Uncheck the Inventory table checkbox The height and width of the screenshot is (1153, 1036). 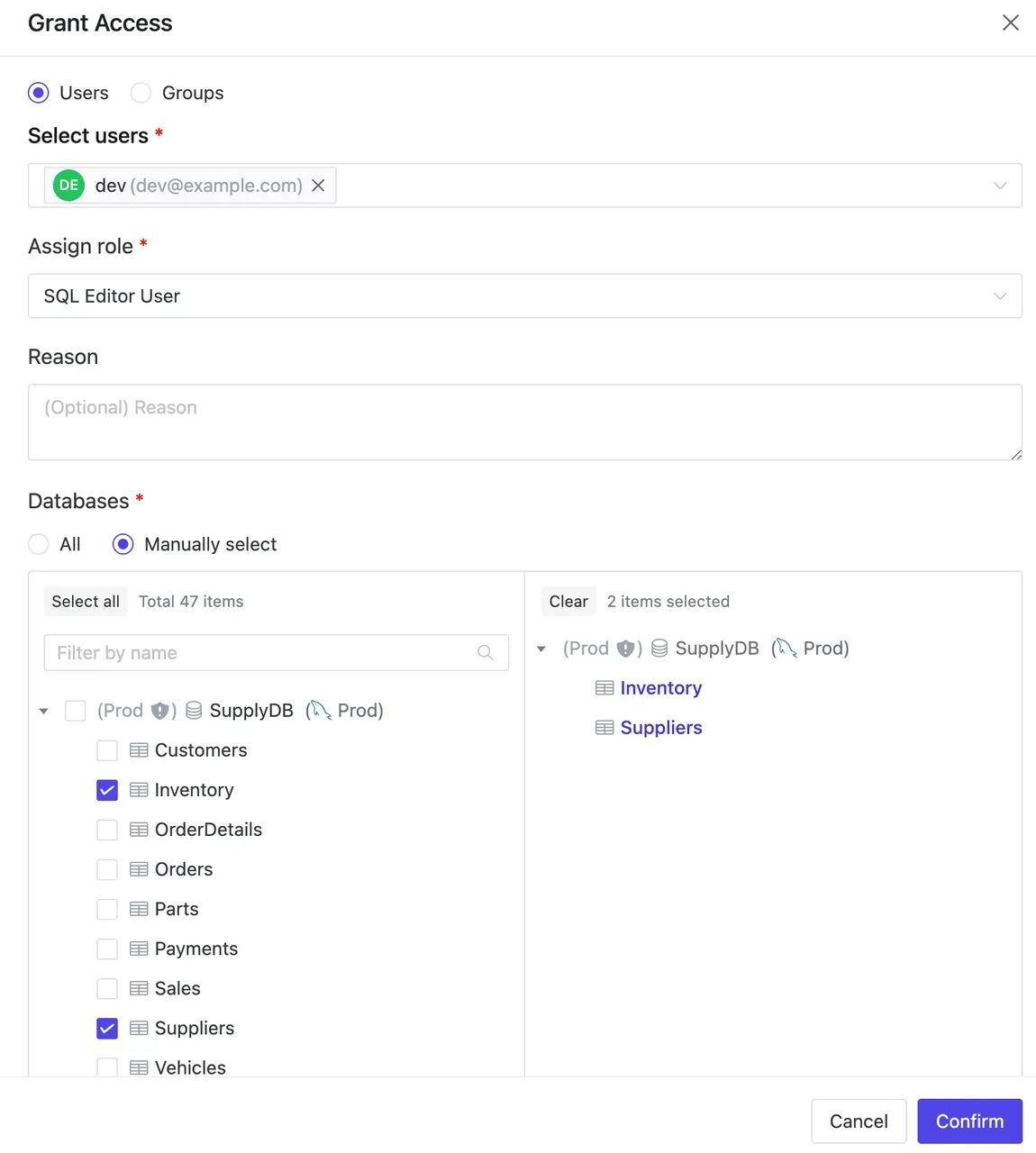pyautogui.click(x=107, y=790)
